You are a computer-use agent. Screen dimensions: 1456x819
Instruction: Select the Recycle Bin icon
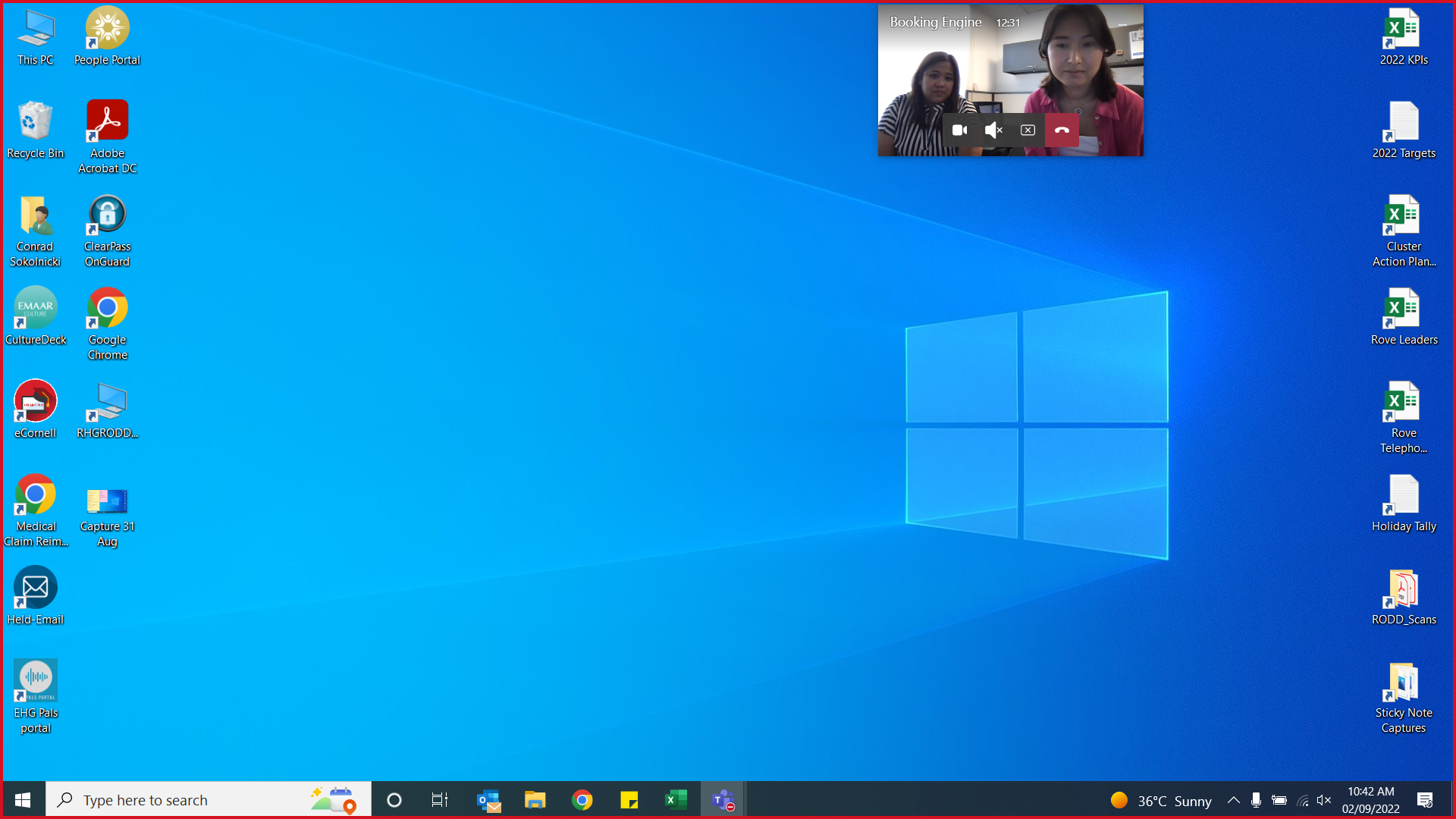tap(36, 130)
